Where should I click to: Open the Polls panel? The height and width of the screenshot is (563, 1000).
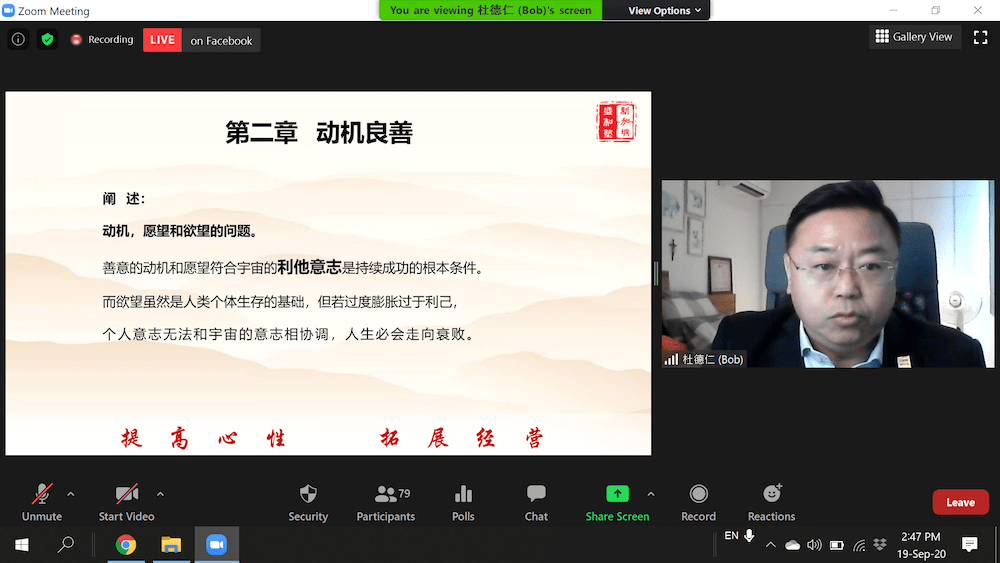[463, 502]
